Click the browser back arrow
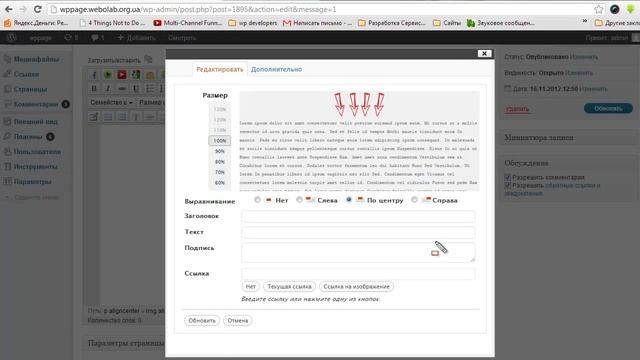The width and height of the screenshot is (640, 360). click(x=8, y=9)
